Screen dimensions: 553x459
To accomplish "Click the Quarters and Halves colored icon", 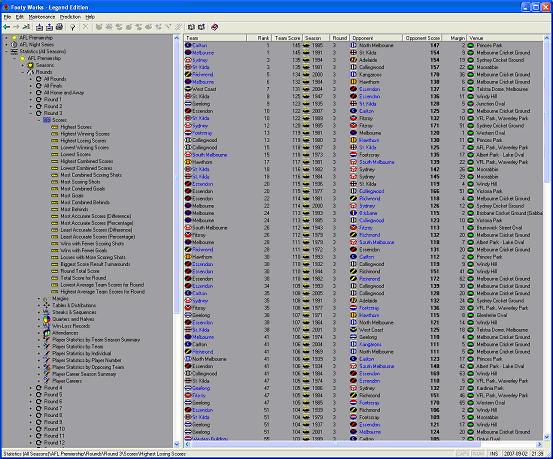I will coord(47,319).
